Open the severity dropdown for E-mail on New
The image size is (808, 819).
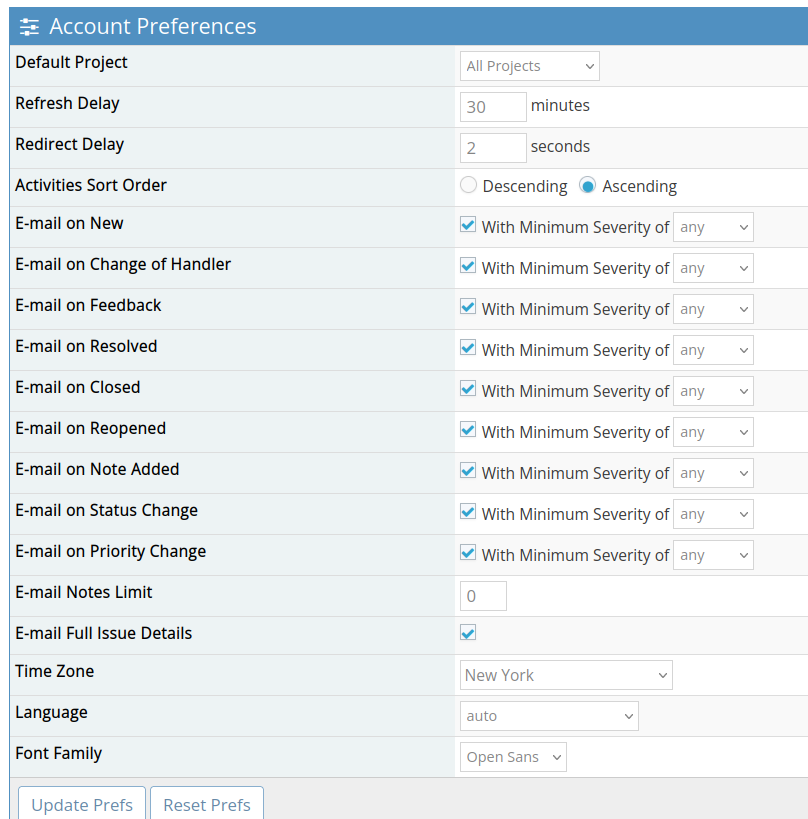713,227
